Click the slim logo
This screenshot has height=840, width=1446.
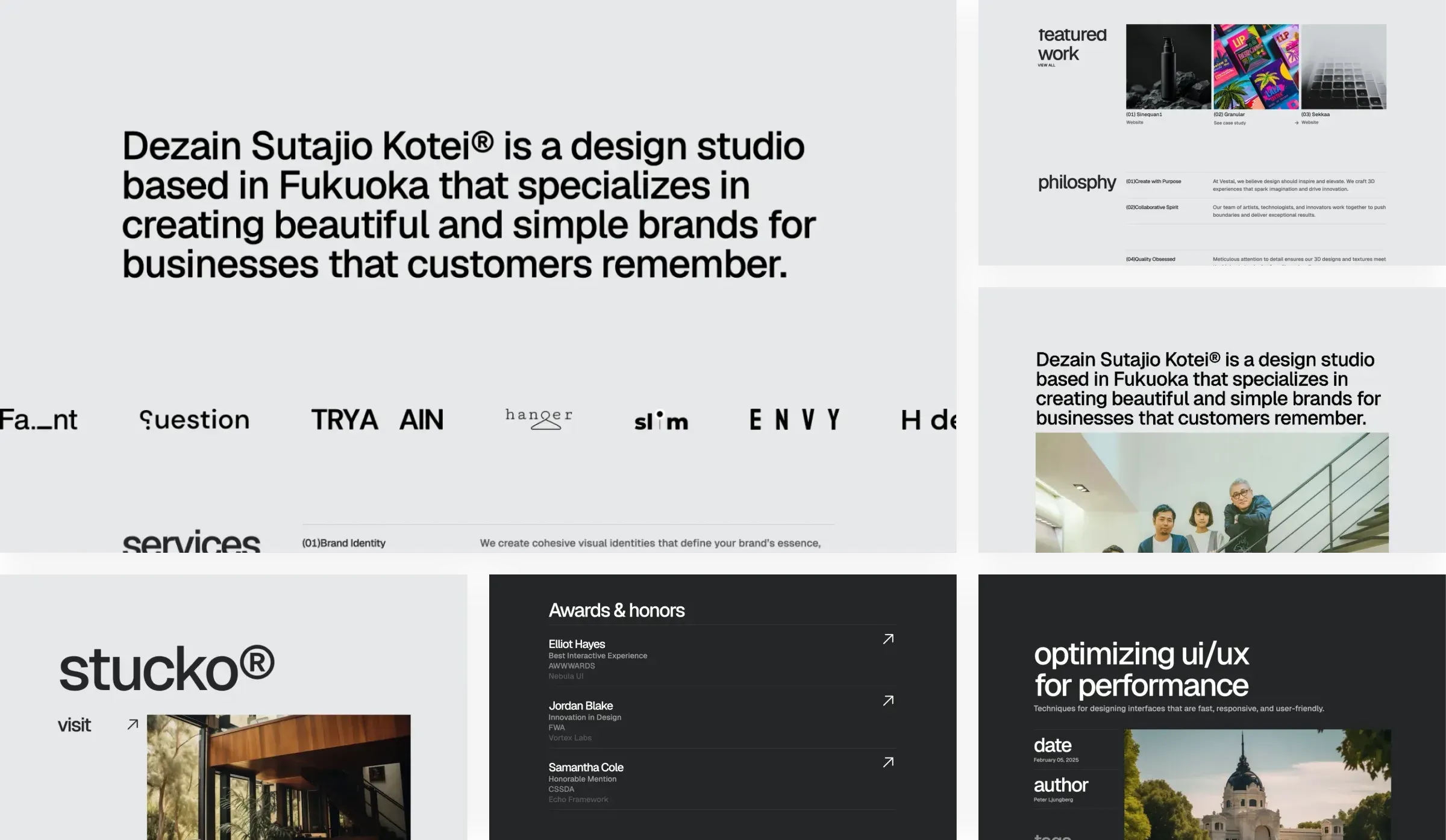click(661, 420)
